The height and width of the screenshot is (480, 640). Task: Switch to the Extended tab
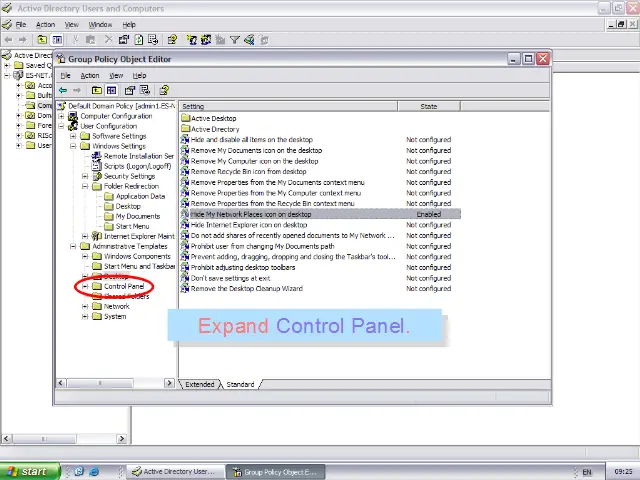tap(200, 384)
